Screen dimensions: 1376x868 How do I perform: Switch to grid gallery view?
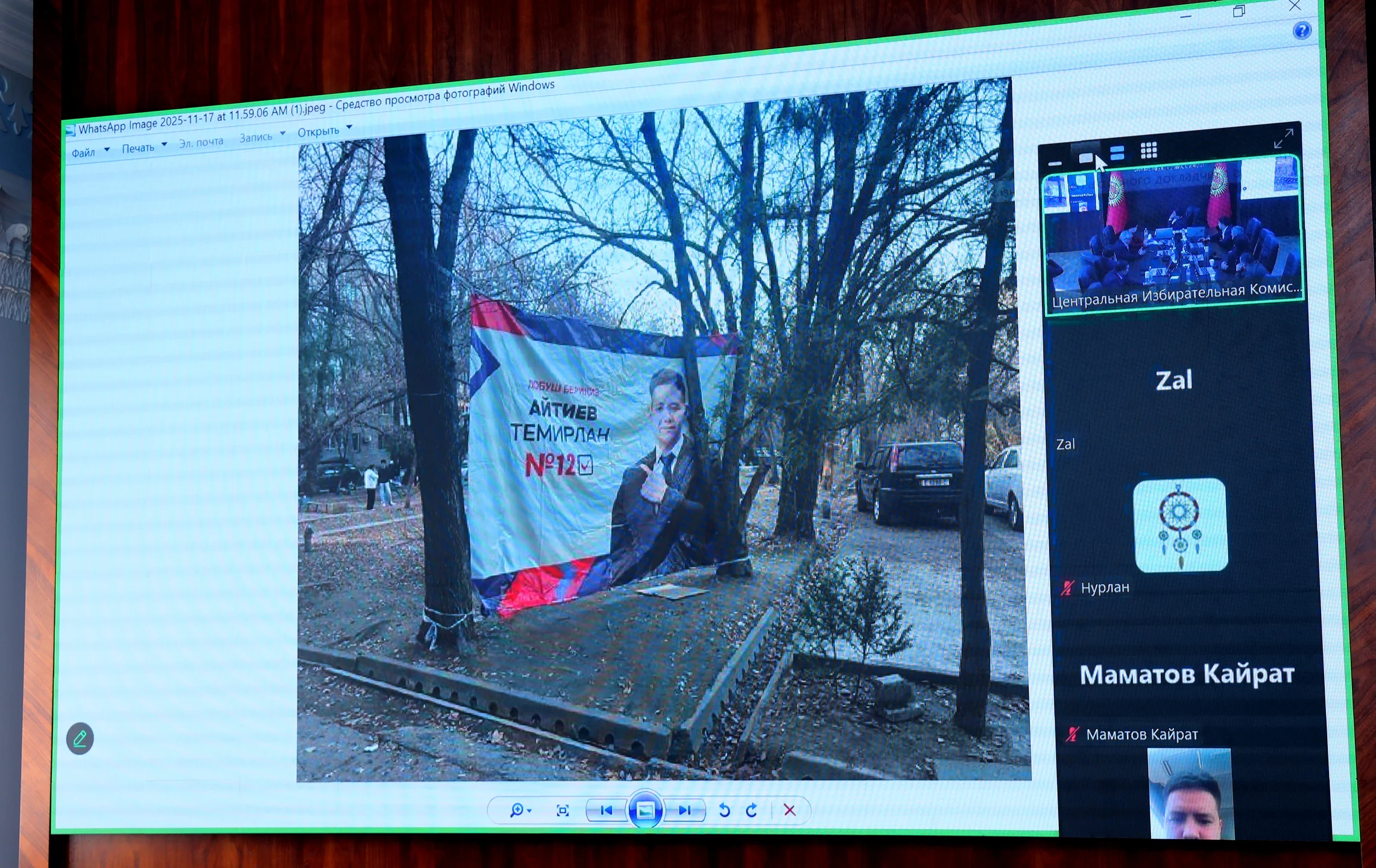click(1149, 150)
